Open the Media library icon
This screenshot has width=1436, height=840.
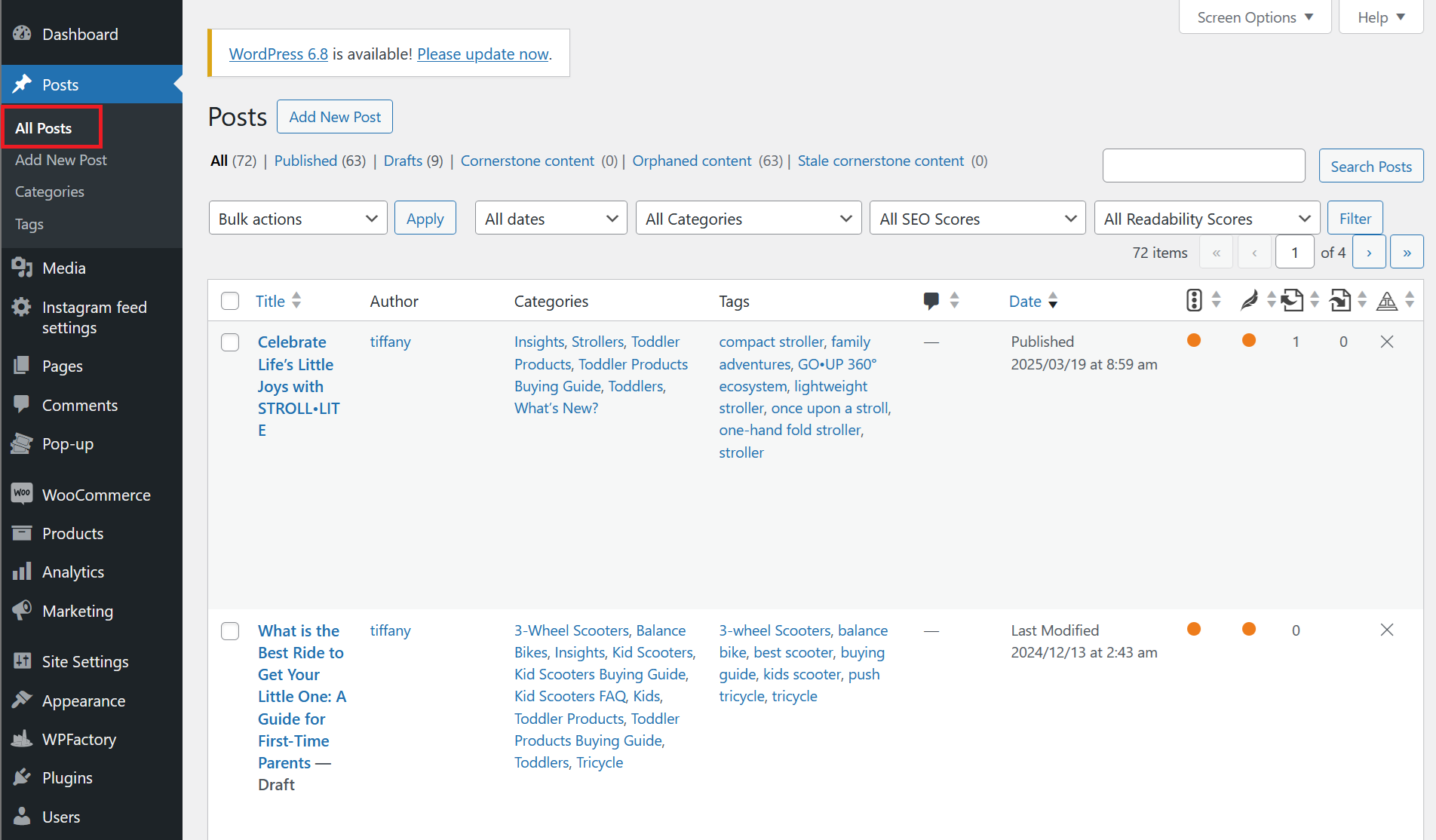(x=22, y=268)
